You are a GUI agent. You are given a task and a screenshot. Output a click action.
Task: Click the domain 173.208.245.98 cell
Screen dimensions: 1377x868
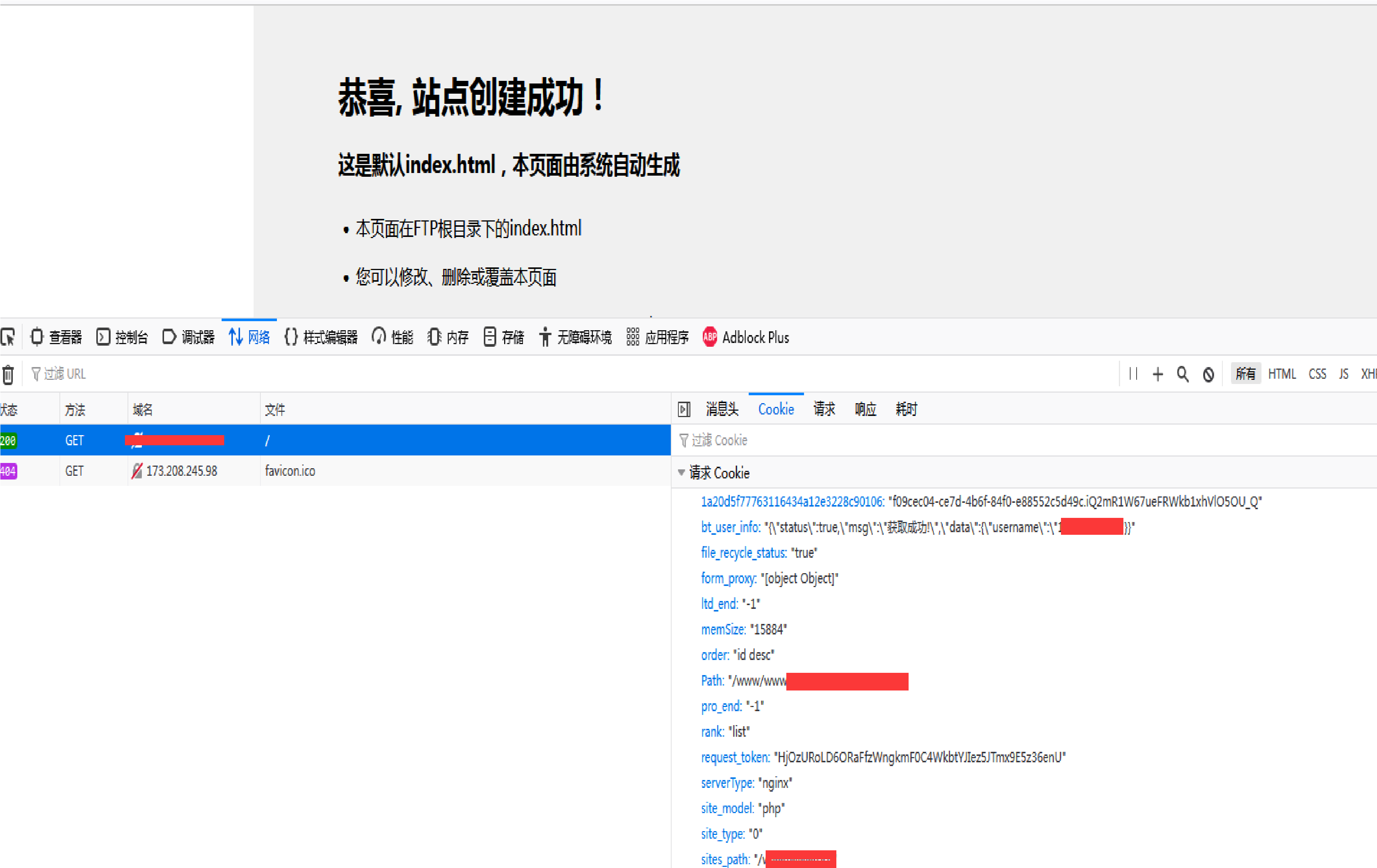pyautogui.click(x=182, y=471)
